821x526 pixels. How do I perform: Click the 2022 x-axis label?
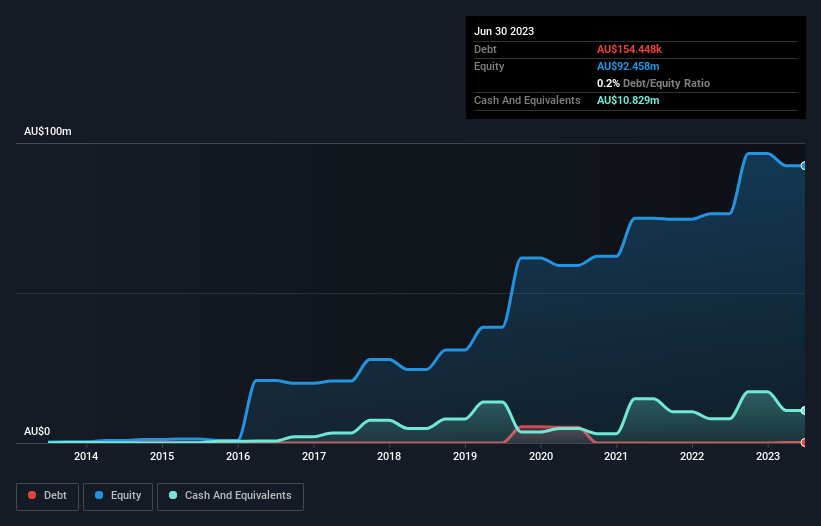click(x=692, y=456)
